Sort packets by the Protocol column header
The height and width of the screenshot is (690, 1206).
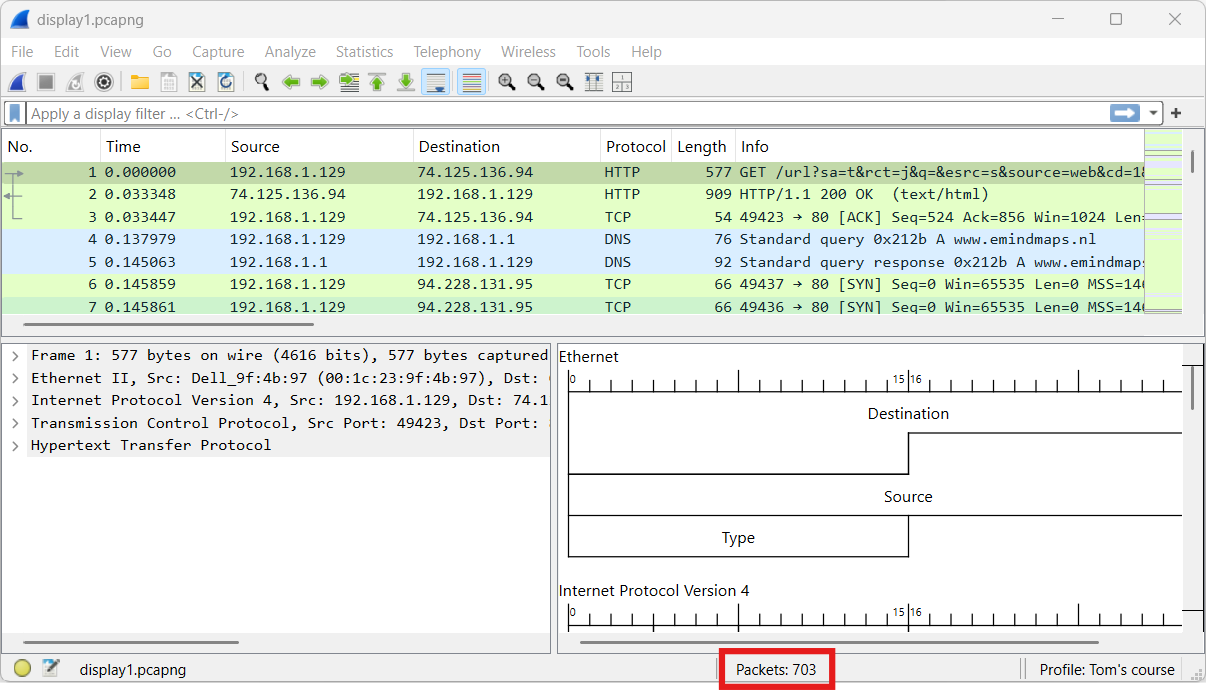pos(635,147)
